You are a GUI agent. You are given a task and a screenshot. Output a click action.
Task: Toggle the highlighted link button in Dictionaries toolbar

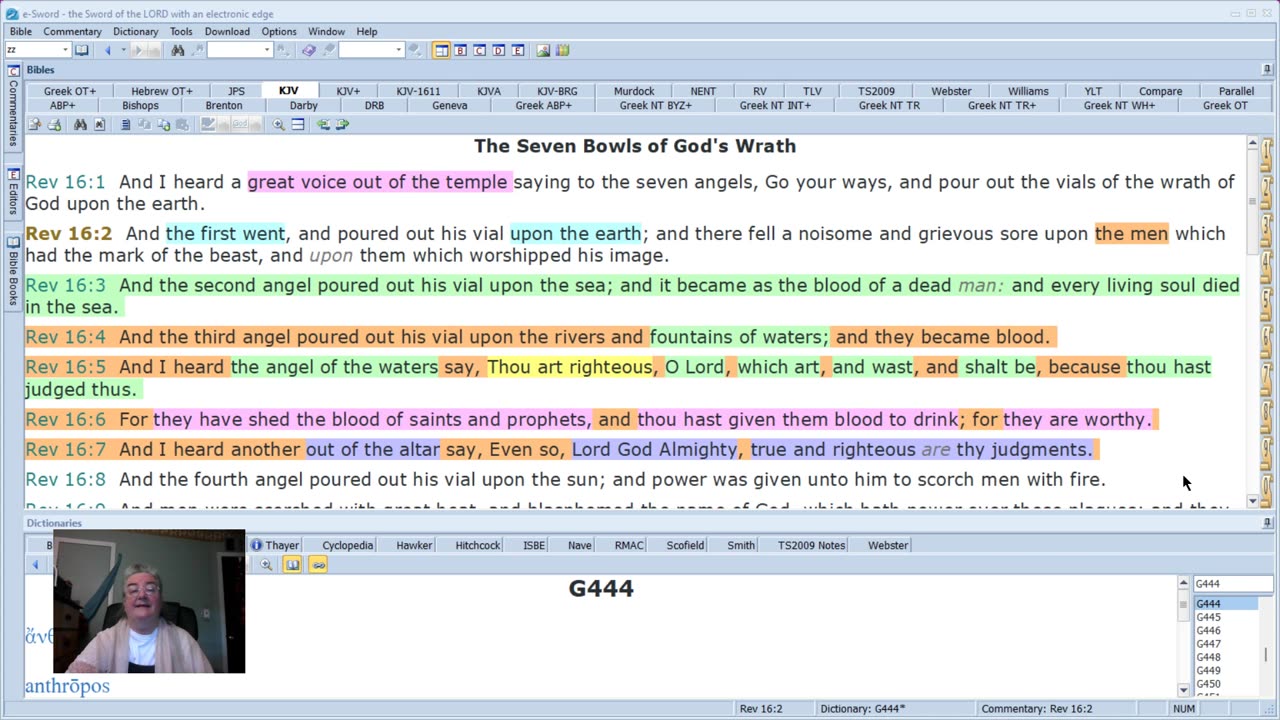click(318, 565)
